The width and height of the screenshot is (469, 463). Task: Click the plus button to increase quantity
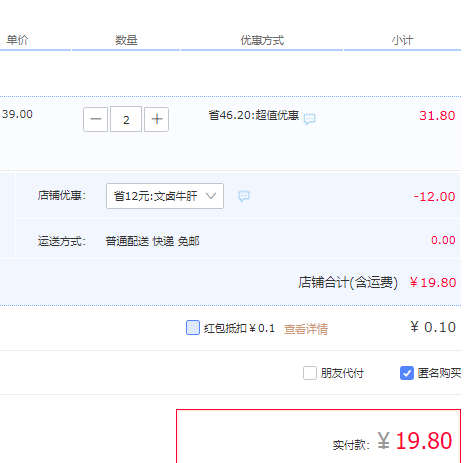pyautogui.click(x=157, y=119)
